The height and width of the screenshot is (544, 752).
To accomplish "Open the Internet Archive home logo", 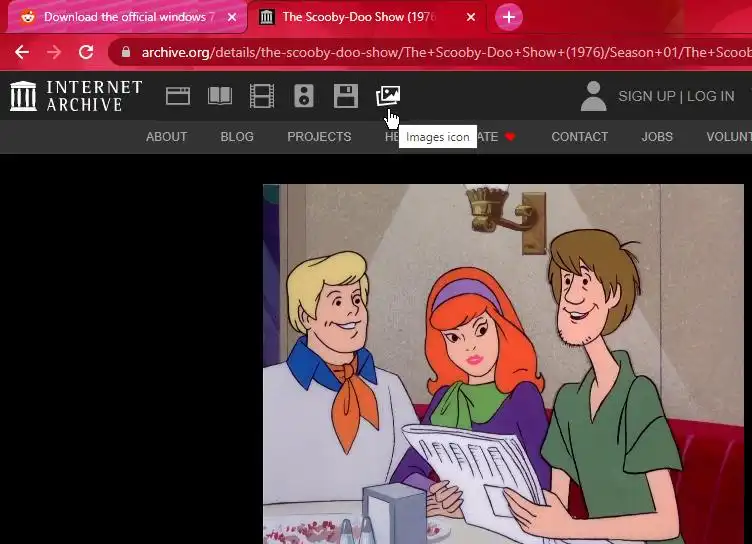I will [x=76, y=95].
